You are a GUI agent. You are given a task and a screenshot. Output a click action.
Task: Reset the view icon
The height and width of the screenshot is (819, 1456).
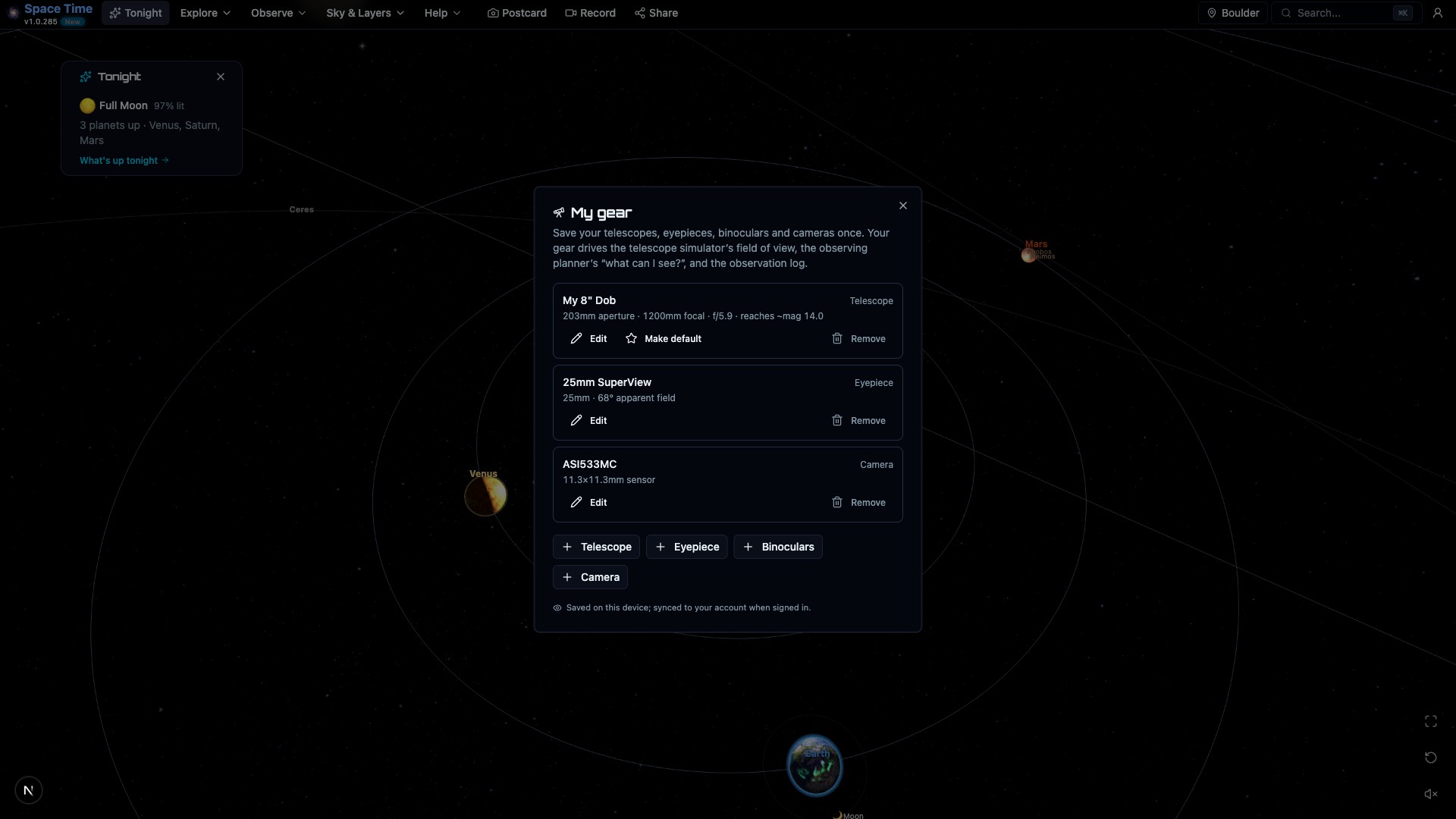click(x=1430, y=758)
